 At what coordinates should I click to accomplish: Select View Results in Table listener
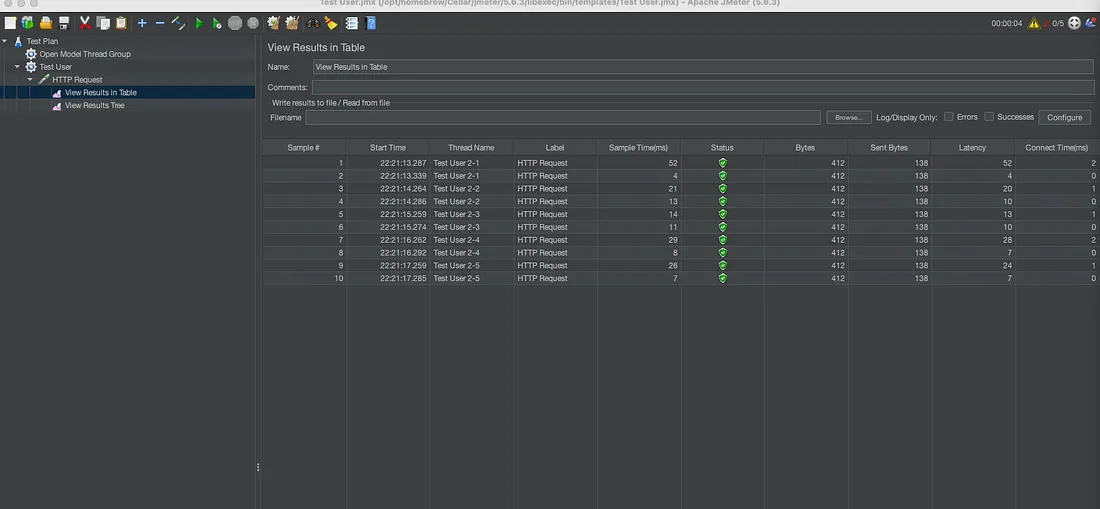click(x=100, y=93)
